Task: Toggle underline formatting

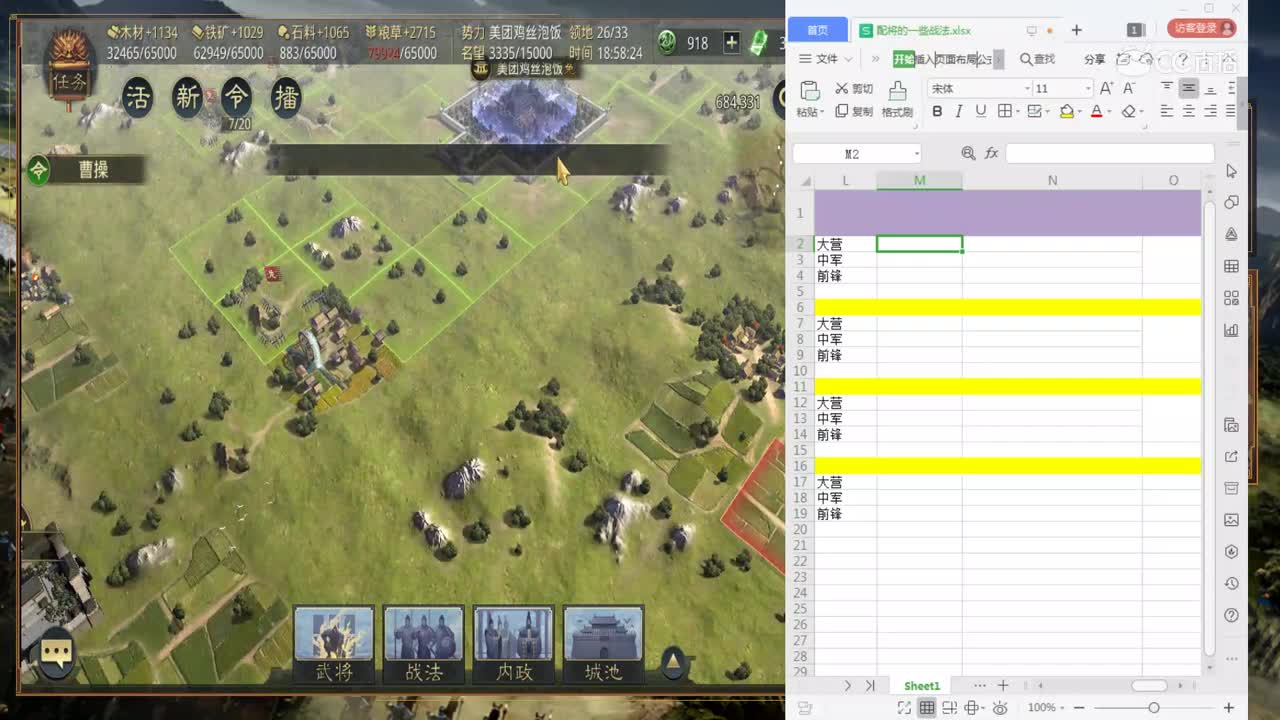Action: click(x=980, y=112)
